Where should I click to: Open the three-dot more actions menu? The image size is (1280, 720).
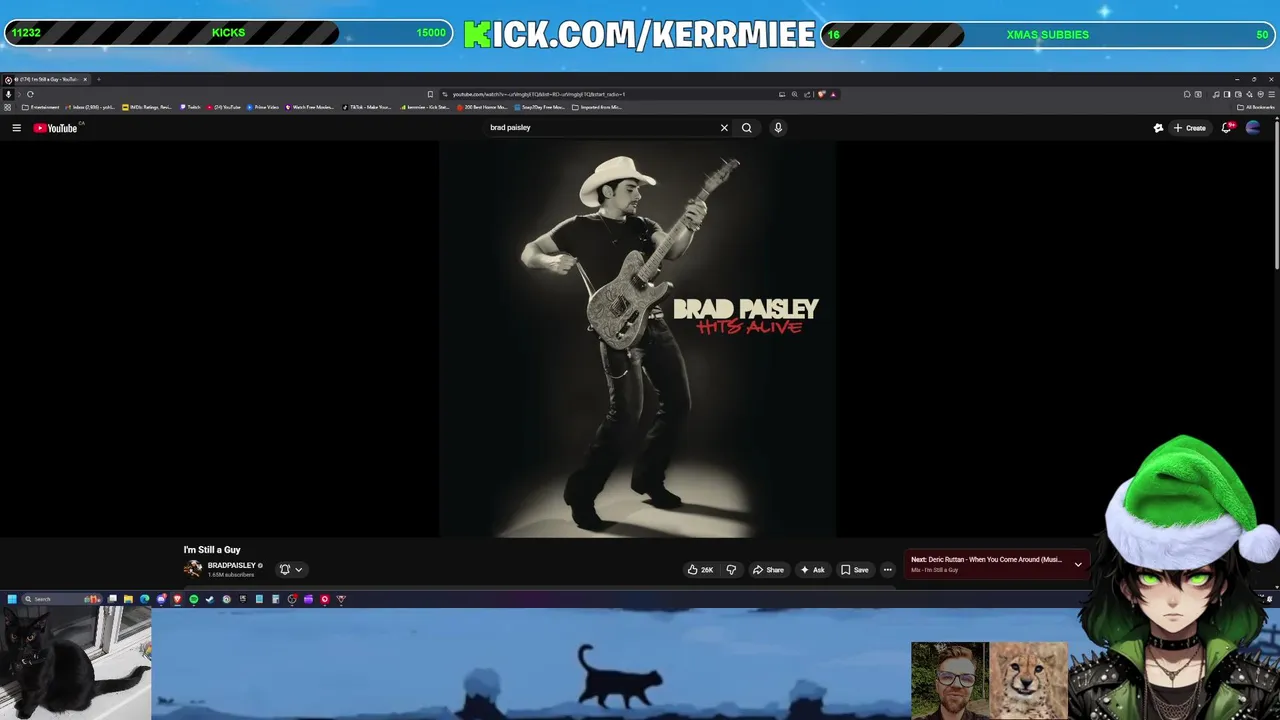coord(887,570)
